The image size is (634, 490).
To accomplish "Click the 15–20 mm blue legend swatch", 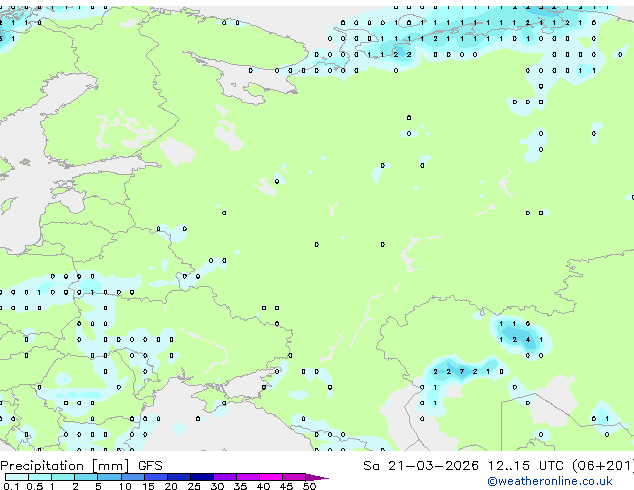I will (x=155, y=477).
